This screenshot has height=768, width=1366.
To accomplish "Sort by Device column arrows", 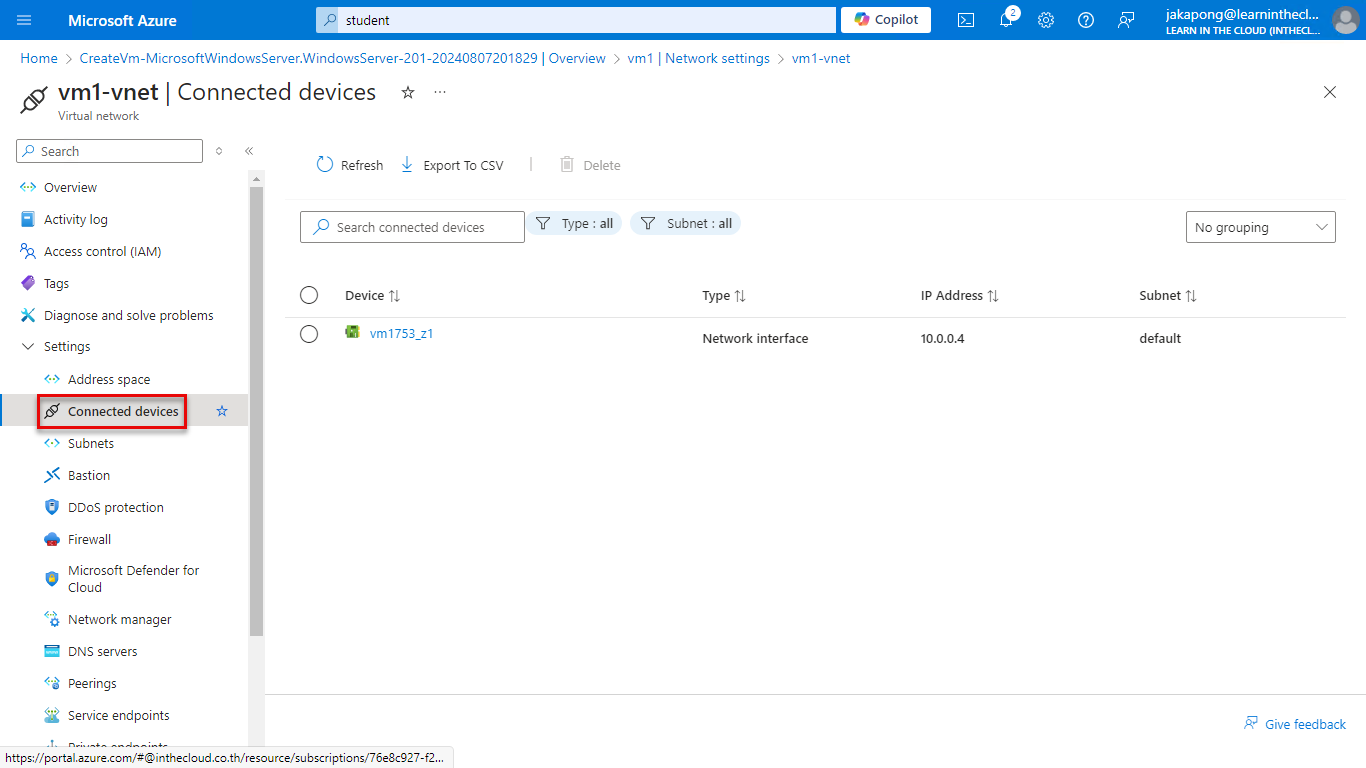I will 394,296.
